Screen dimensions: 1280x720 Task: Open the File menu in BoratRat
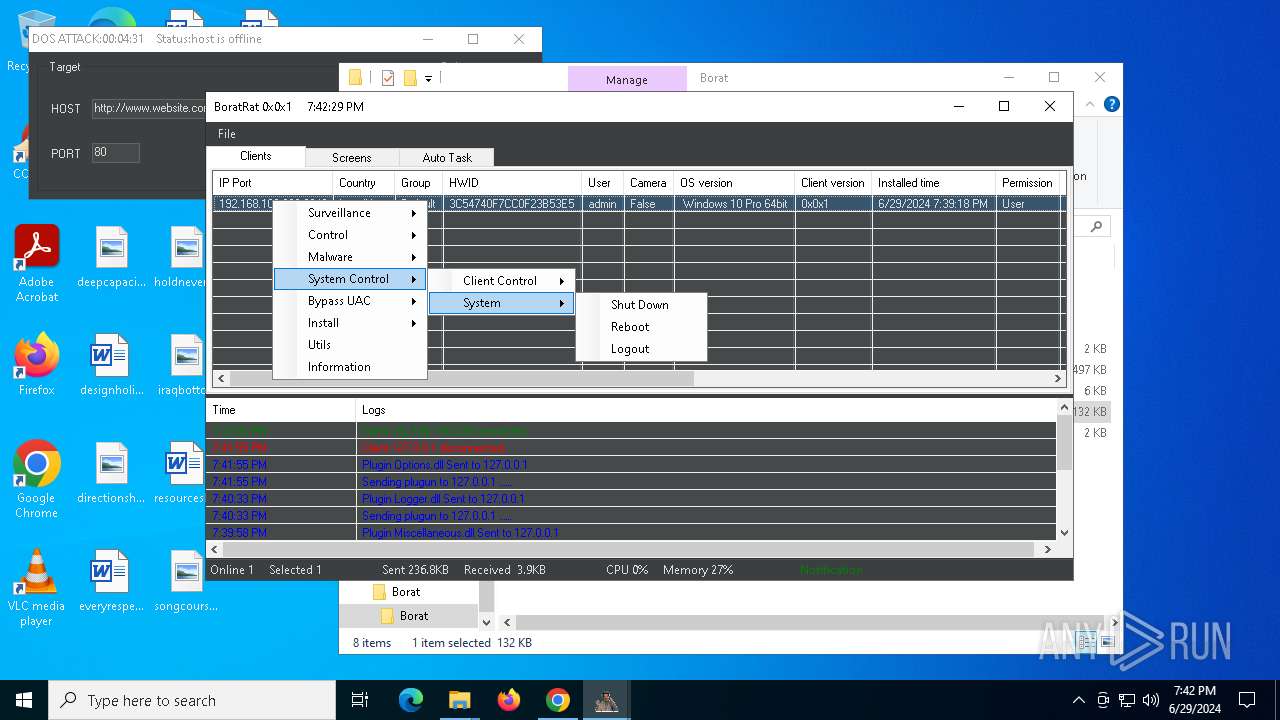click(227, 134)
